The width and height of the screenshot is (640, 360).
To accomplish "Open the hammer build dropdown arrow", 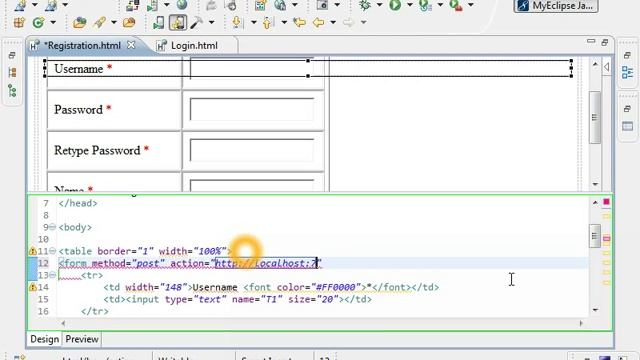I will (x=211, y=22).
